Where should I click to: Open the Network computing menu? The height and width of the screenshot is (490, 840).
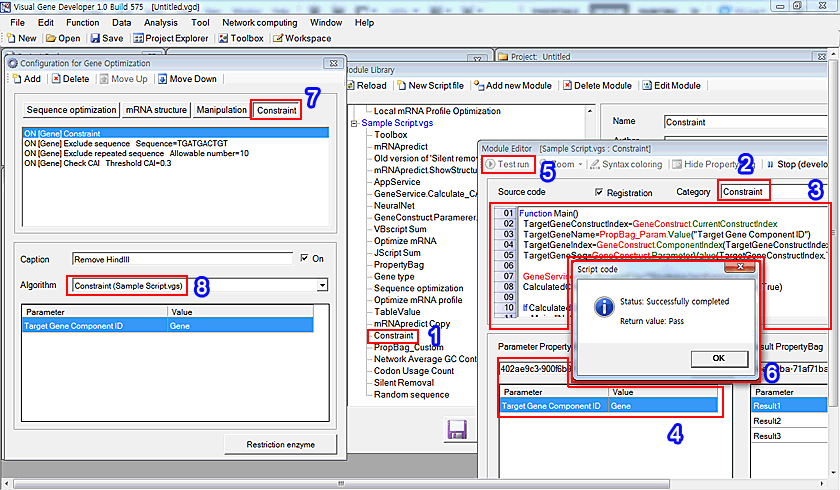point(260,22)
